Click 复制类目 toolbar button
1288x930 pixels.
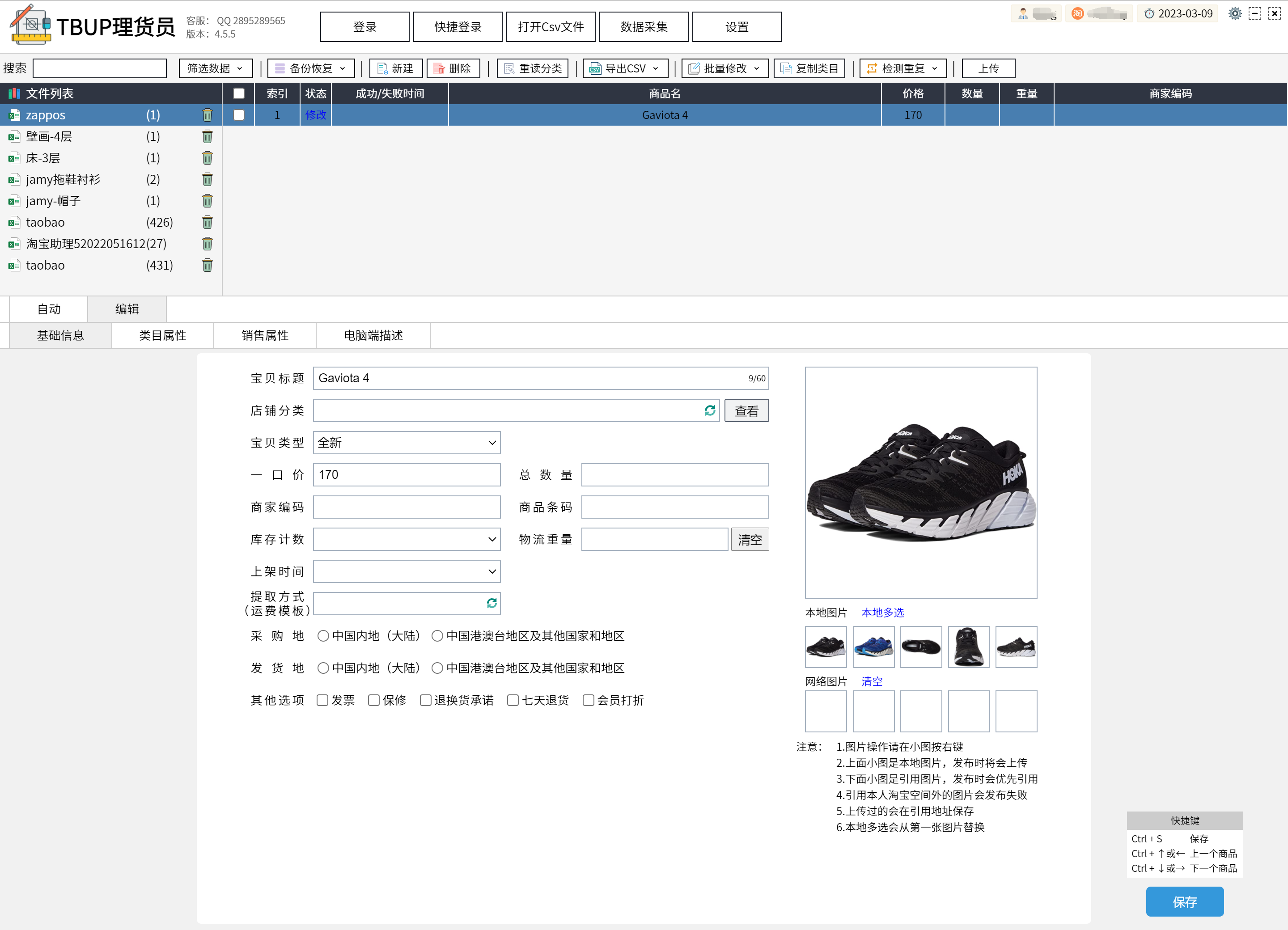pos(809,69)
